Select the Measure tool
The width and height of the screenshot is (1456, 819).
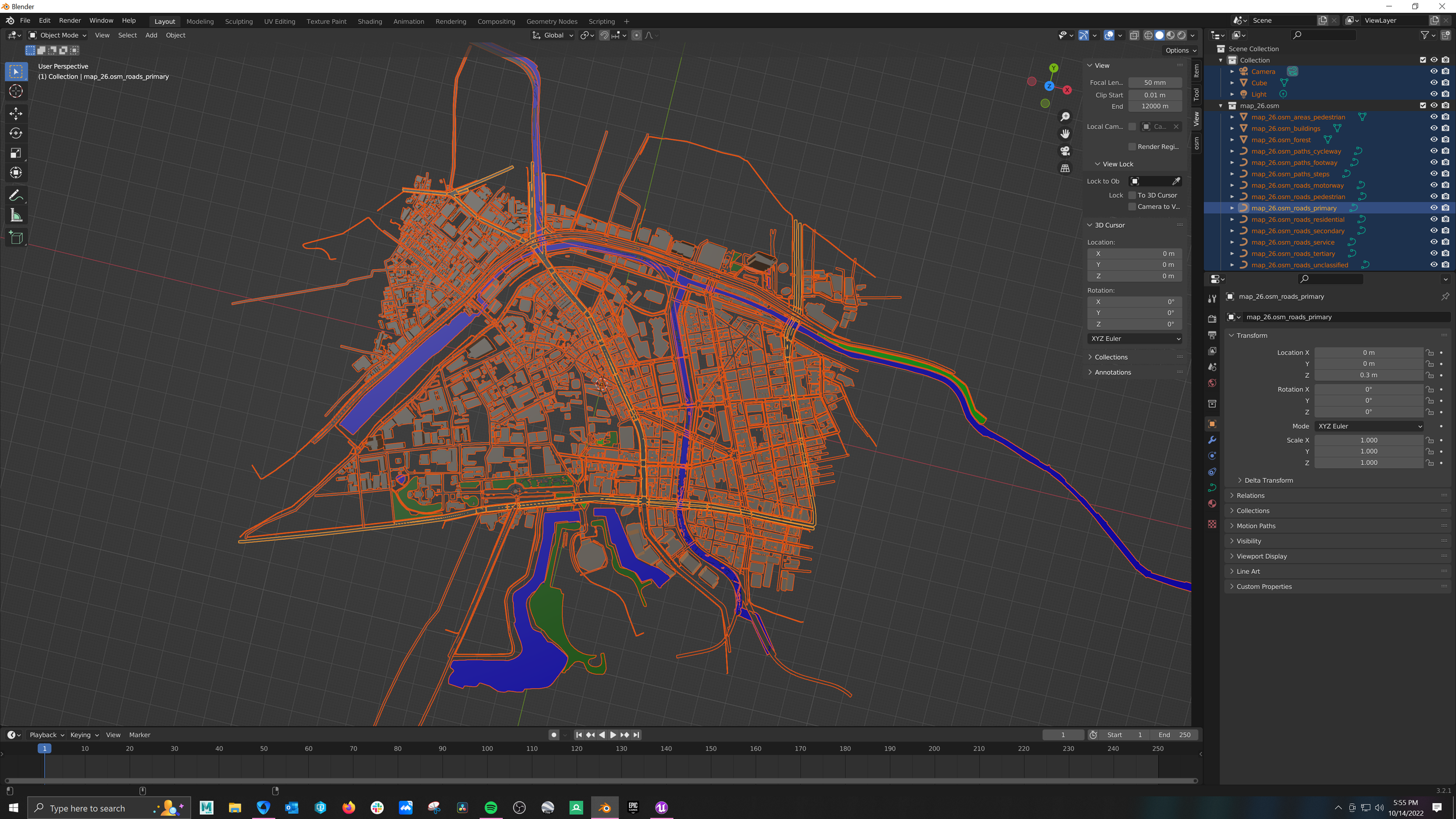[16, 216]
